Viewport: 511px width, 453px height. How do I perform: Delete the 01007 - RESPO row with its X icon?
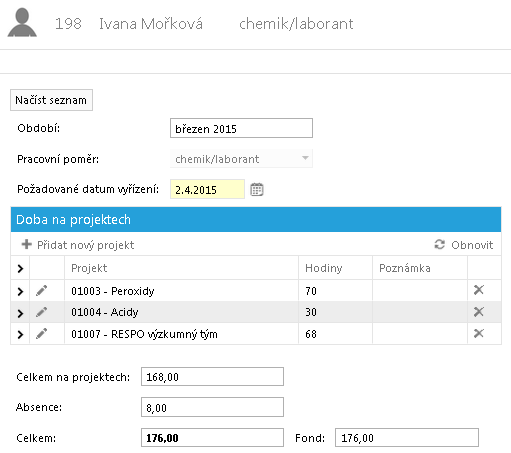click(x=479, y=333)
